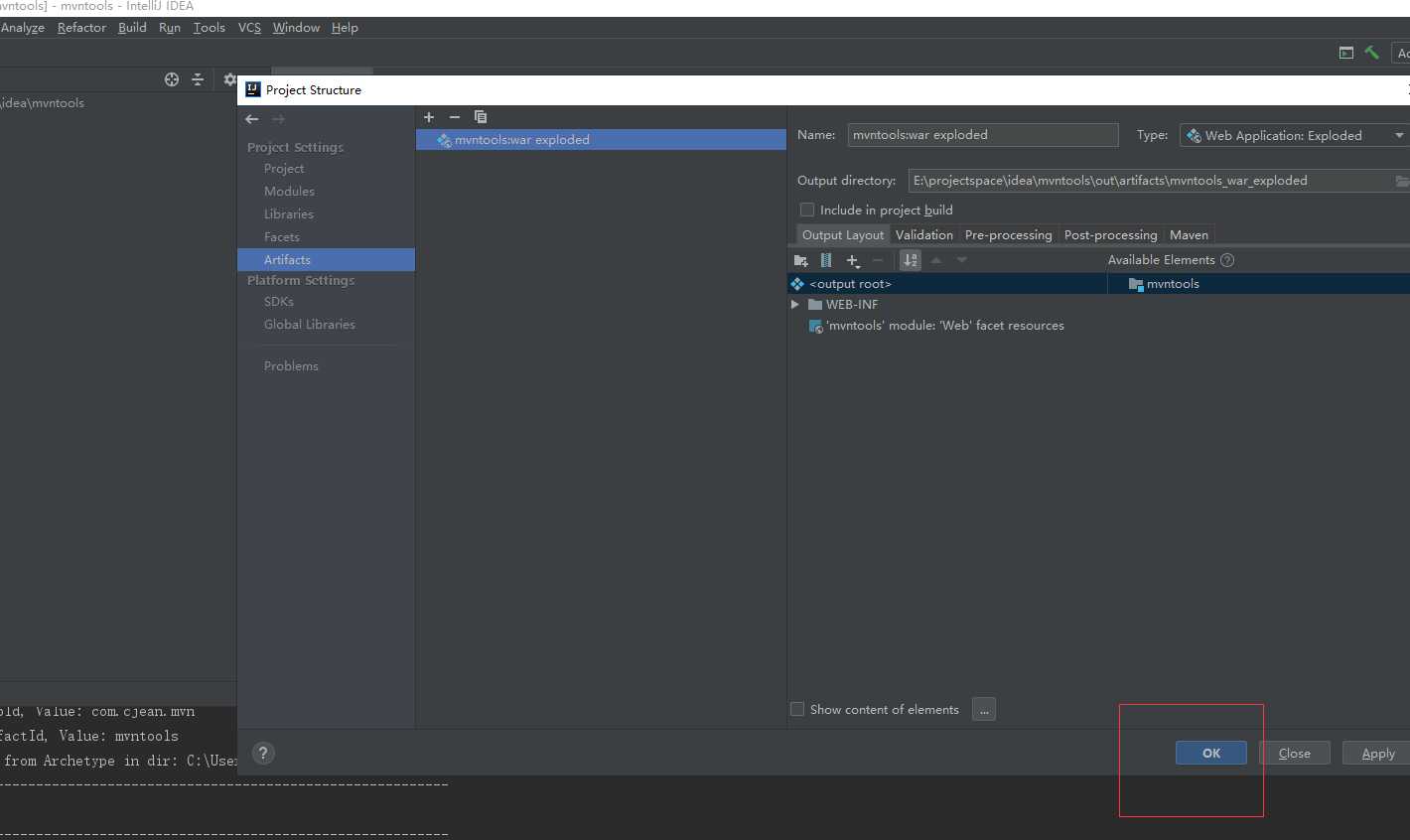Select Modules in settings sidebar

pos(289,192)
